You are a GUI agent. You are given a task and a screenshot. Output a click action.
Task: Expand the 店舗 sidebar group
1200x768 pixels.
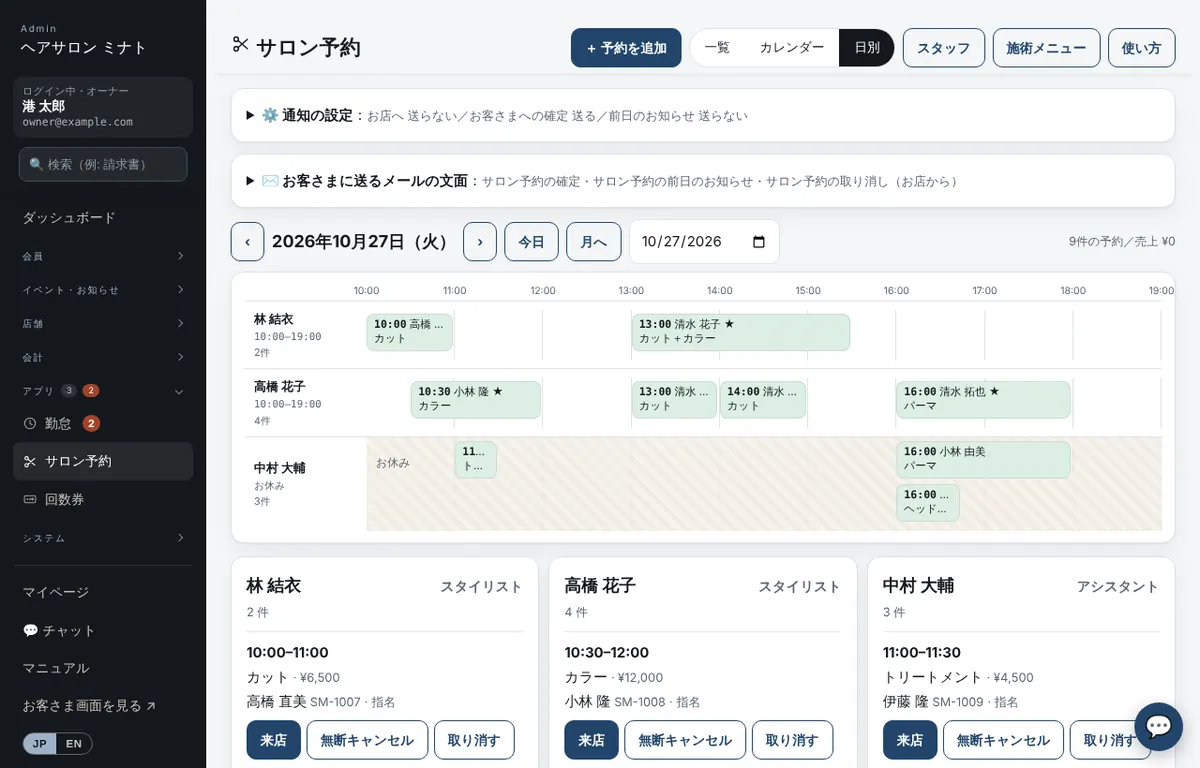coord(103,323)
